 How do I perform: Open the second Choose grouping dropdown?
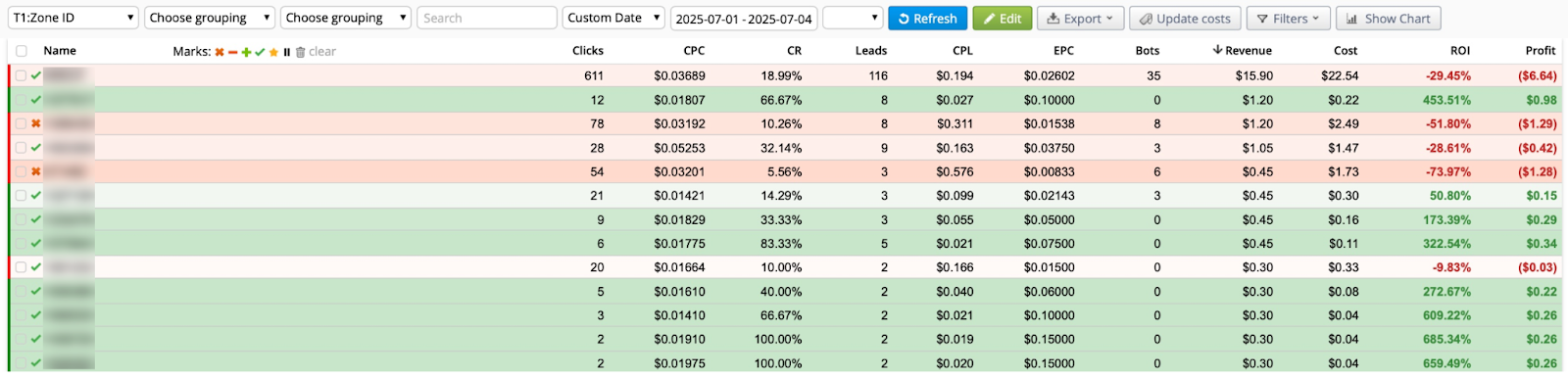coord(346,18)
